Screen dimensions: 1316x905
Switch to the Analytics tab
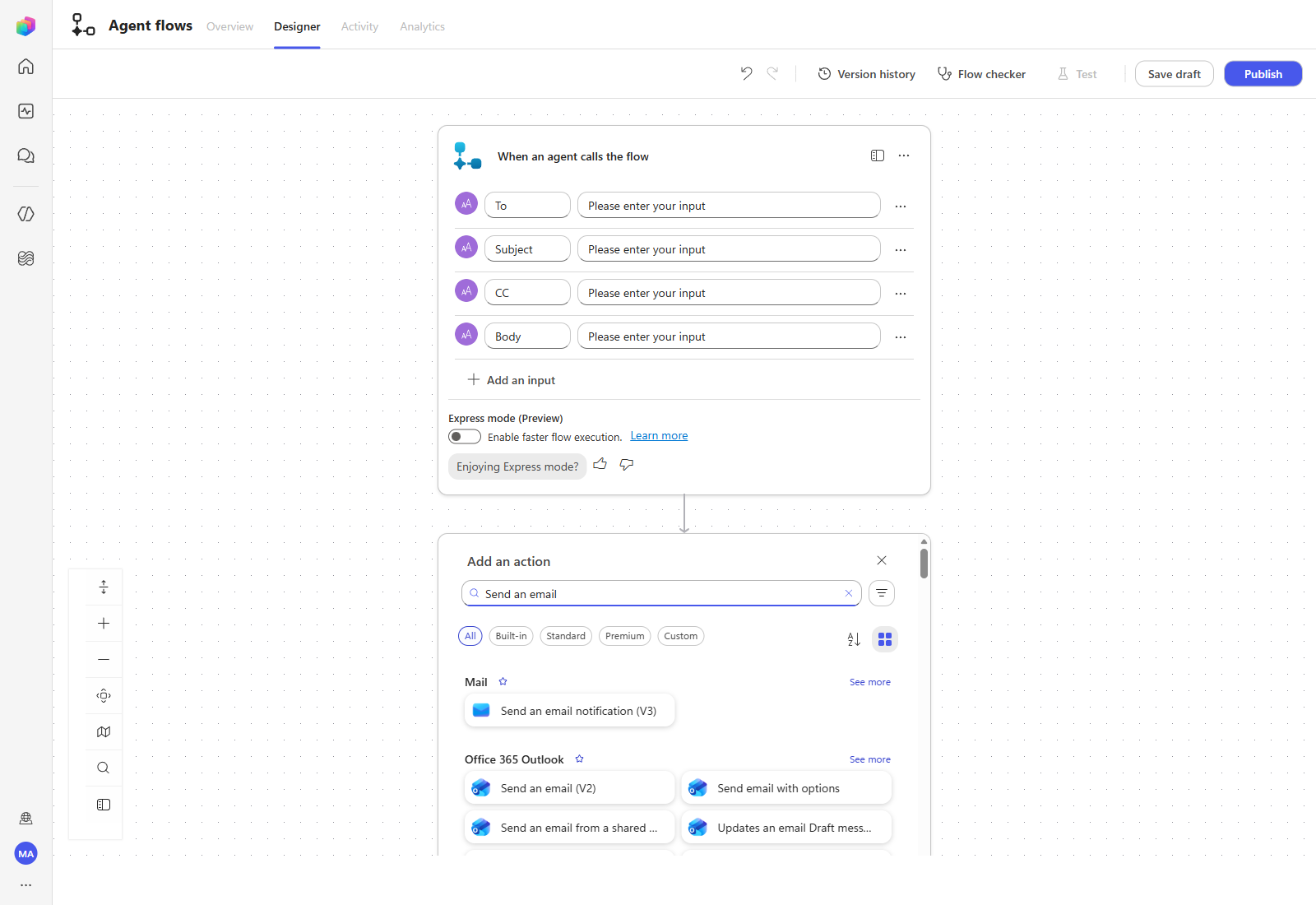coord(422,26)
